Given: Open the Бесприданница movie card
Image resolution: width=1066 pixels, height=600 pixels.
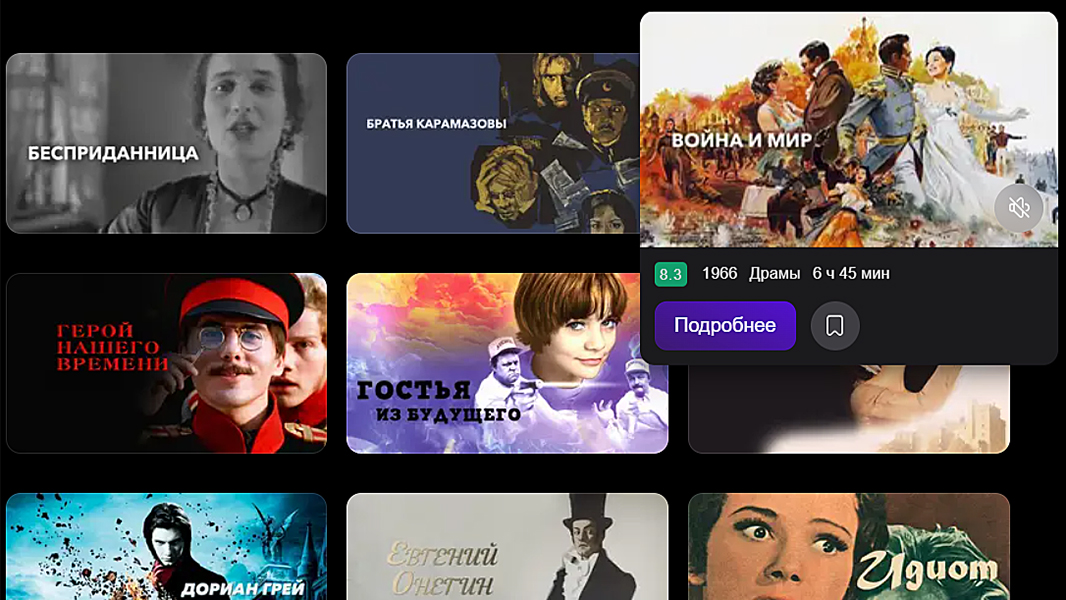Looking at the screenshot, I should [x=167, y=143].
